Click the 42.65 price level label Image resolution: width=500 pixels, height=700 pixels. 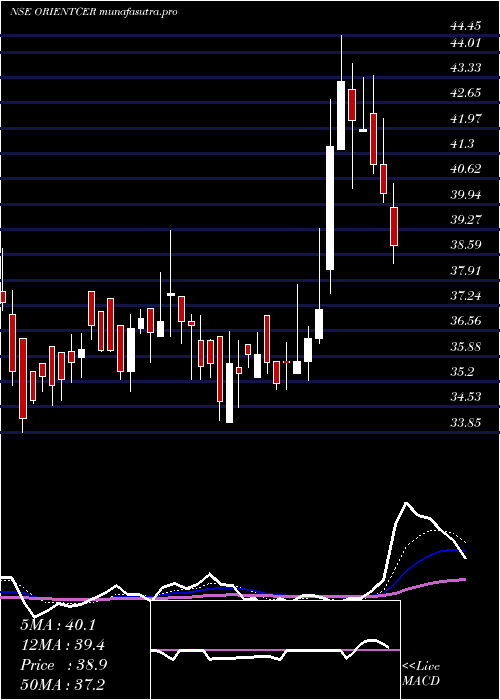(x=466, y=93)
